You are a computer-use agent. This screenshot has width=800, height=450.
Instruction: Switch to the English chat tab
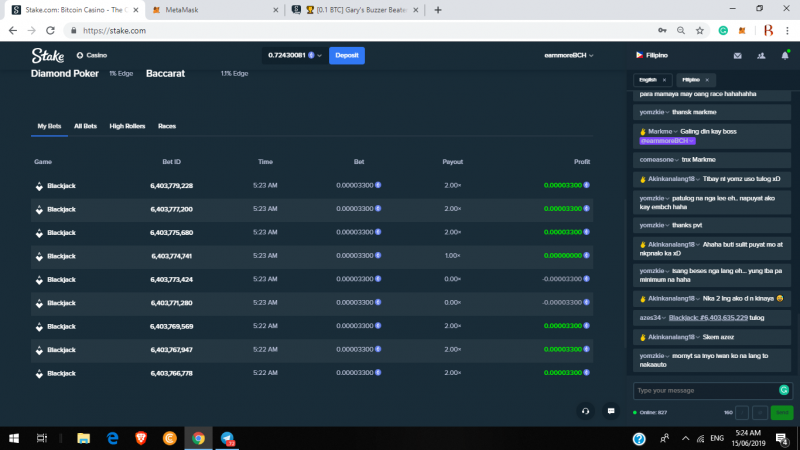click(x=648, y=80)
